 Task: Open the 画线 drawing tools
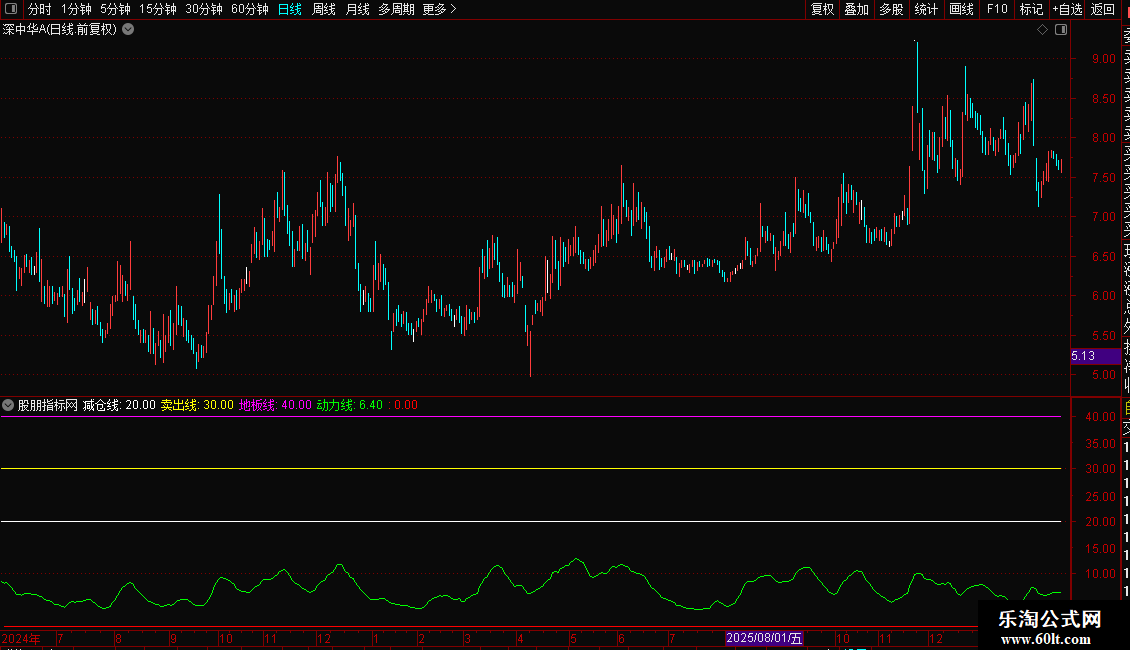[961, 9]
